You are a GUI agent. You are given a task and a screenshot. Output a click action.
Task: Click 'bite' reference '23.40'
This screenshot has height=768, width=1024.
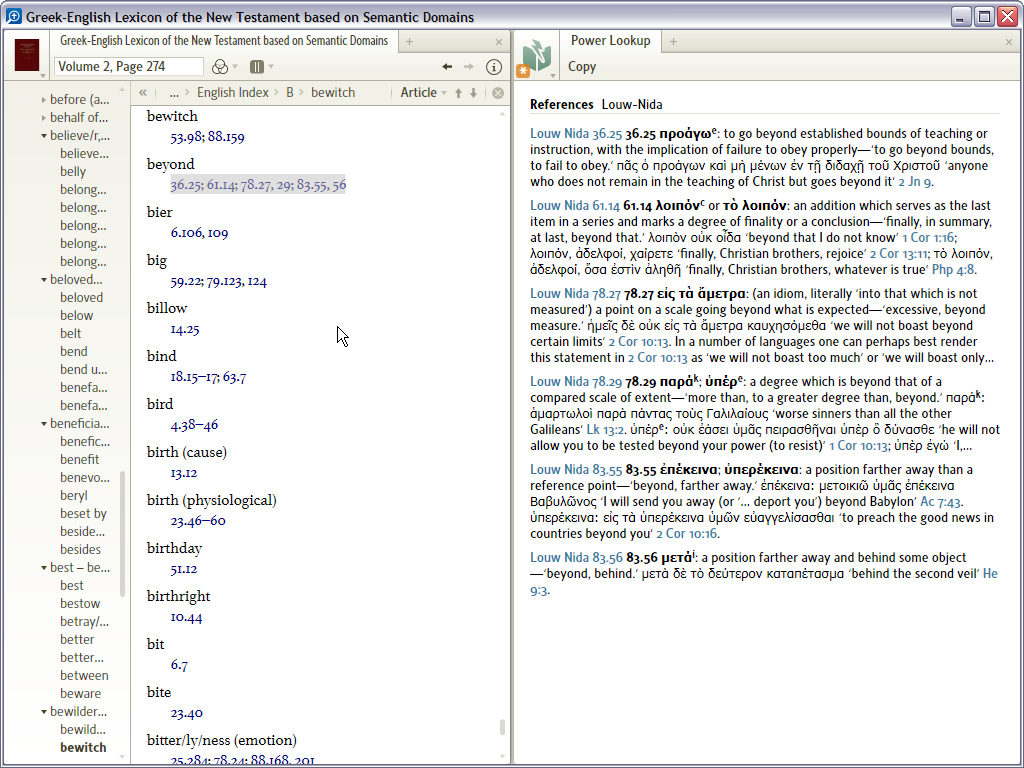tap(186, 712)
